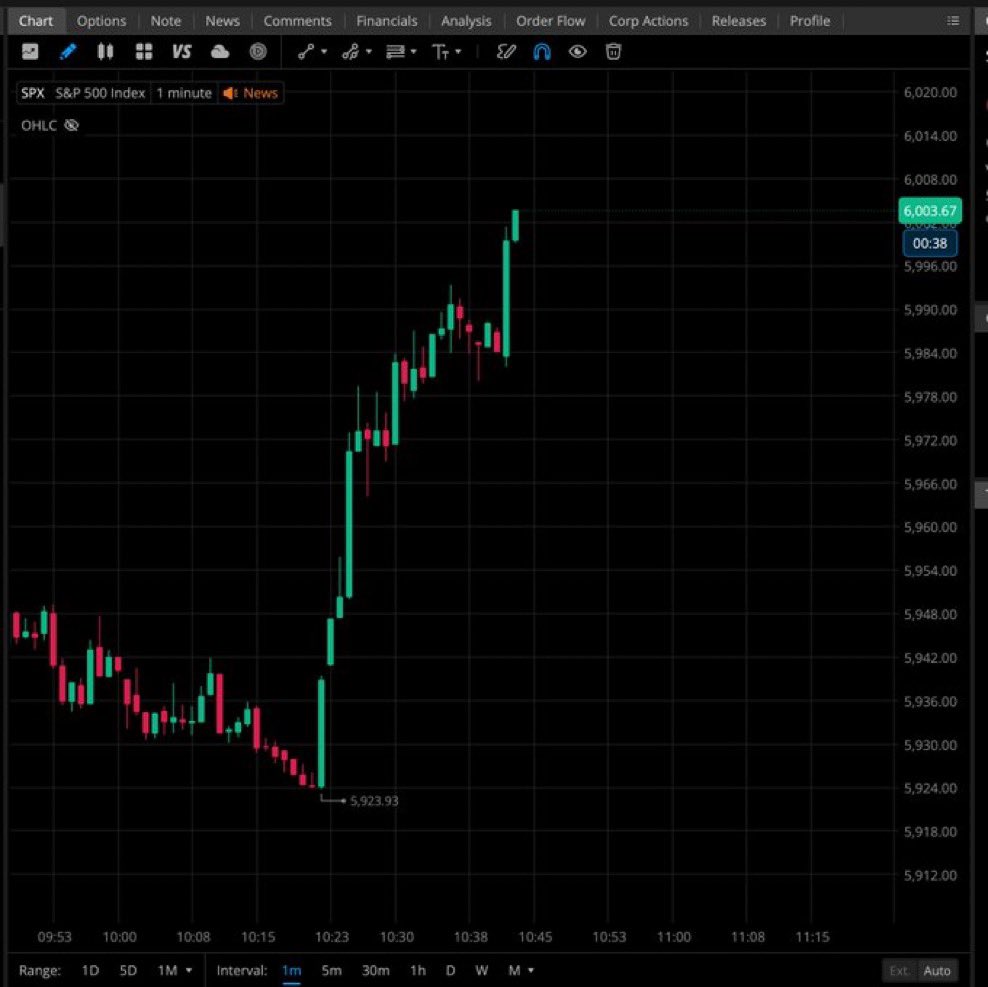Screen dimensions: 988x987
Task: Select the multi-point path drawing tool
Action: click(350, 52)
